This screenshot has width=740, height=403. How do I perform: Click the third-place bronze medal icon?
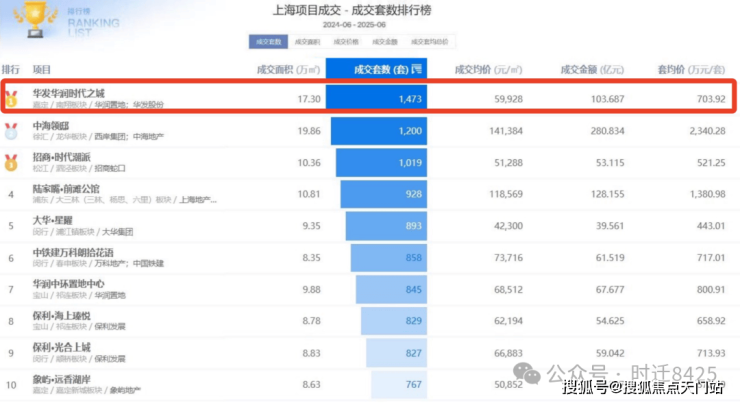coord(10,161)
